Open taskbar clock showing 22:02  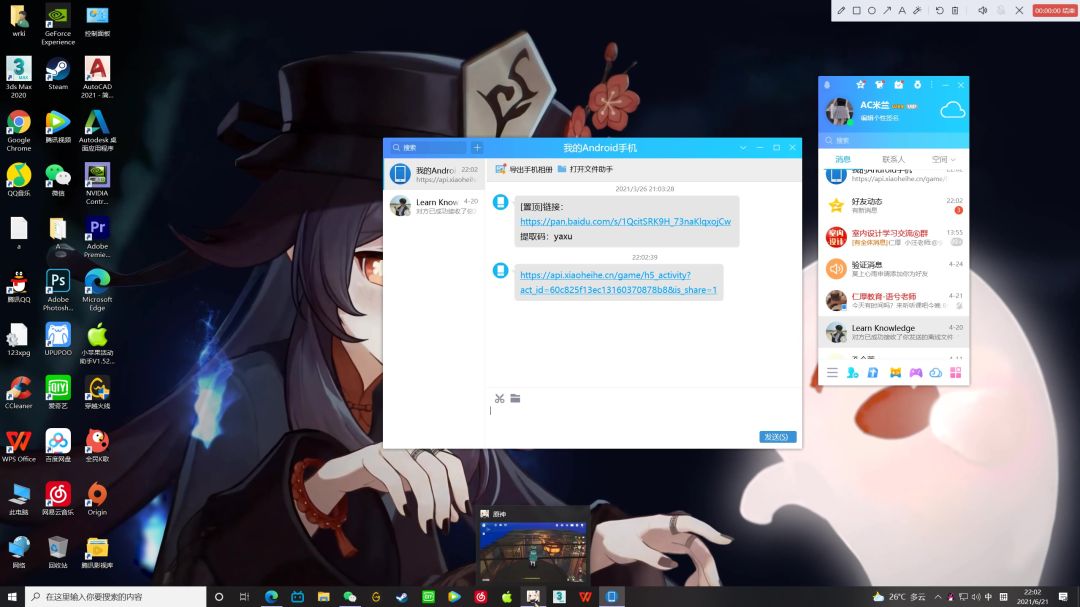(x=1032, y=597)
